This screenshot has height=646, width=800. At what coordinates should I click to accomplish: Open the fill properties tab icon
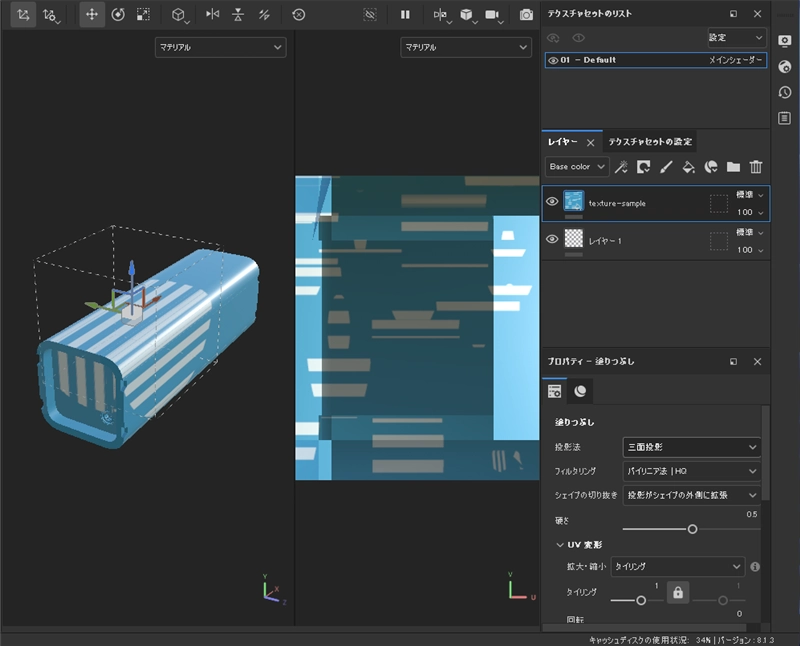pyautogui.click(x=555, y=391)
